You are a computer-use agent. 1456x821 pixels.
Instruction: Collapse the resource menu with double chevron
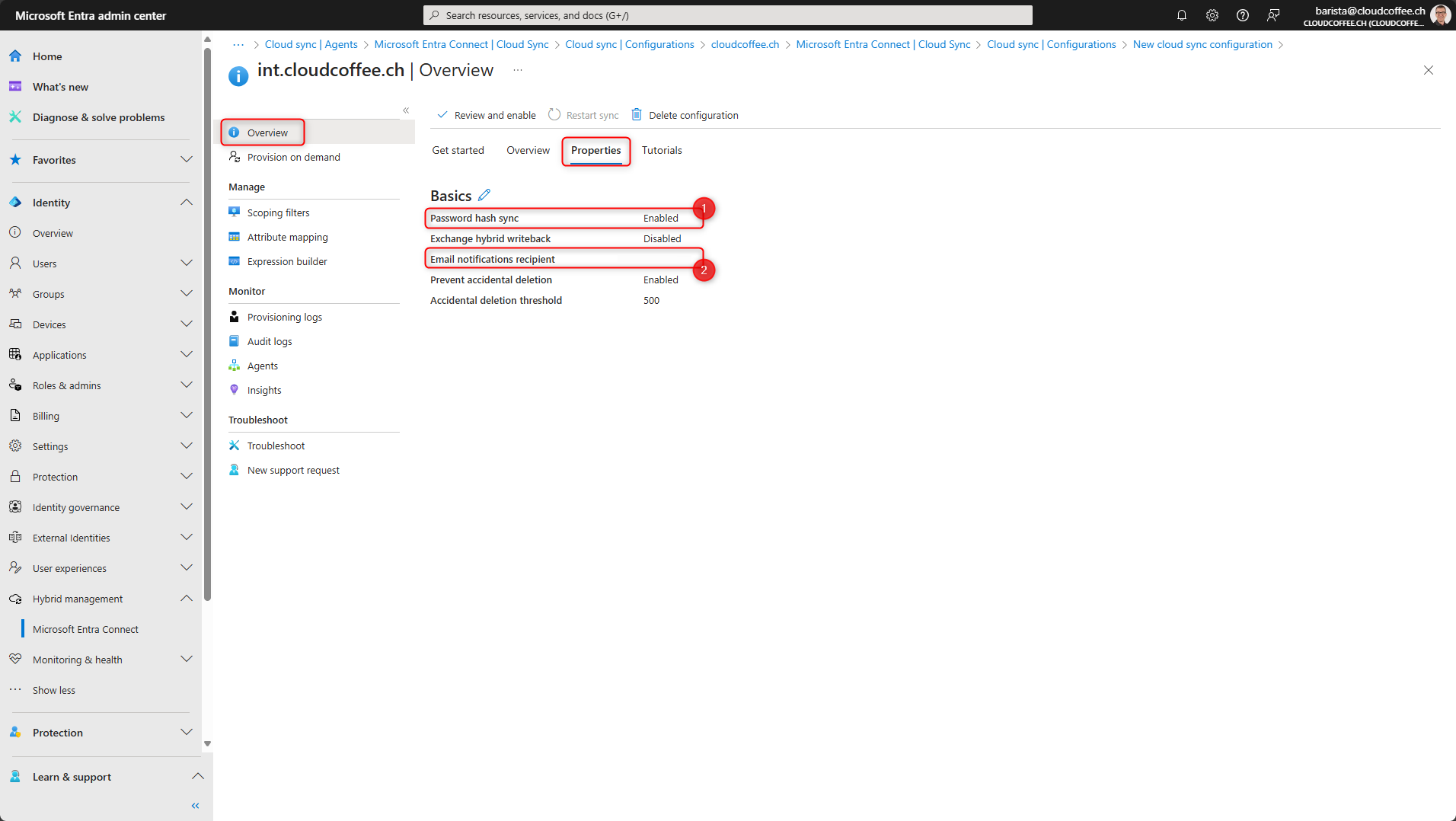pos(406,110)
